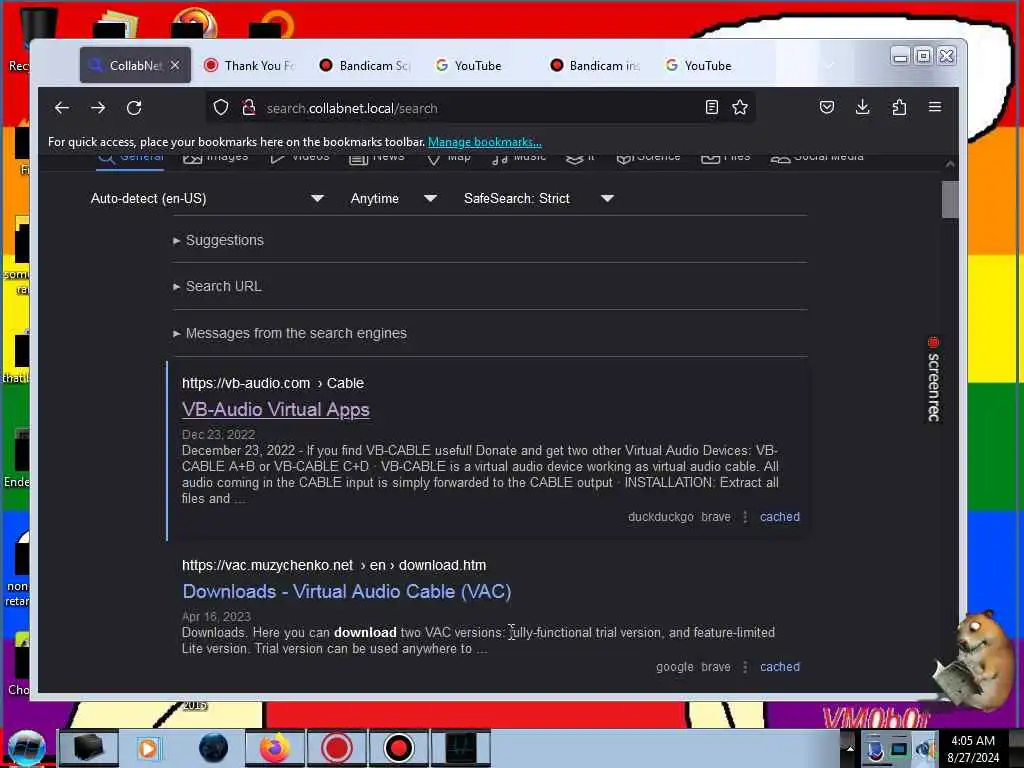The height and width of the screenshot is (768, 1024).
Task: Click the page vertical scrollbar thumb
Action: [x=950, y=200]
